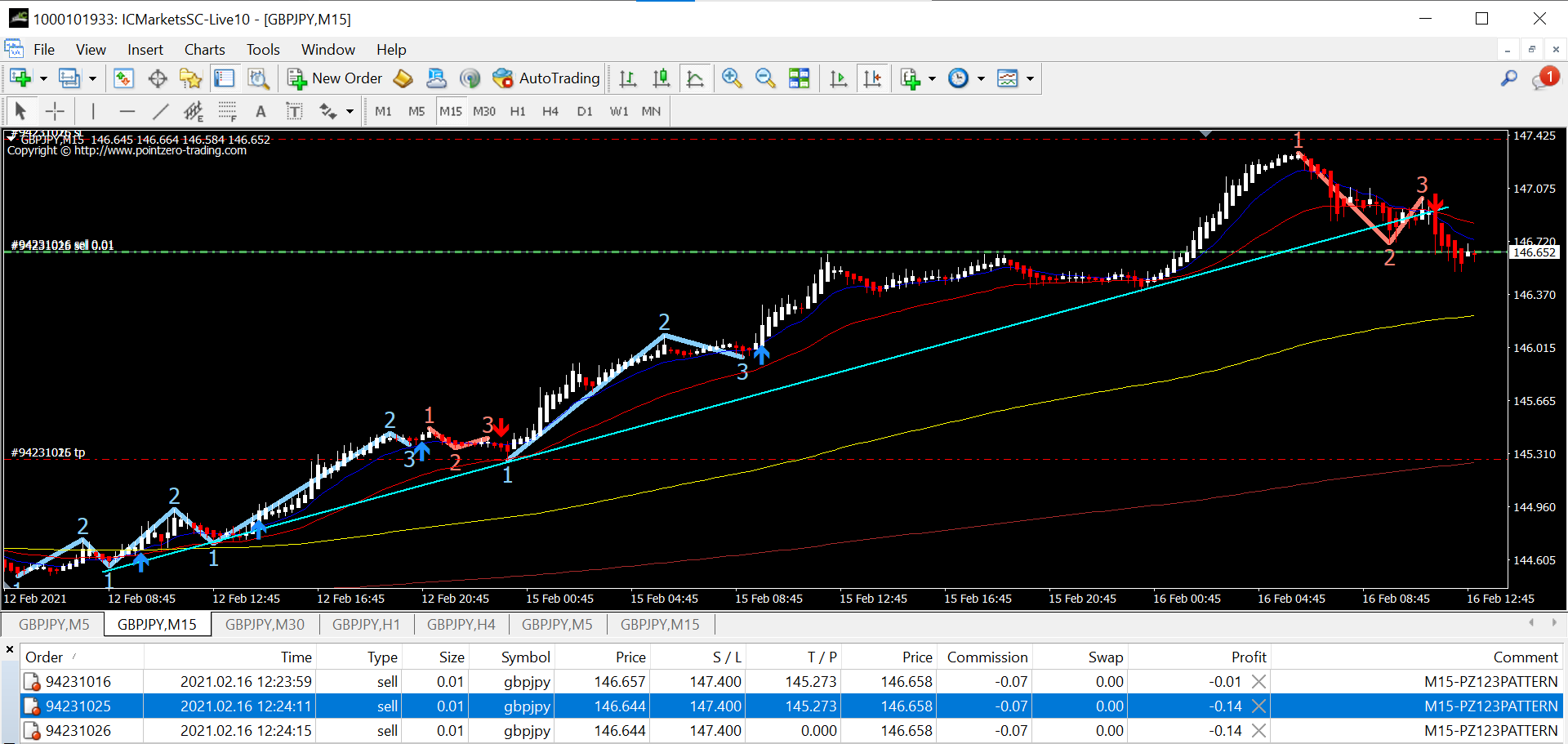Switch timeframe to D1
The width and height of the screenshot is (1568, 744).
585,111
